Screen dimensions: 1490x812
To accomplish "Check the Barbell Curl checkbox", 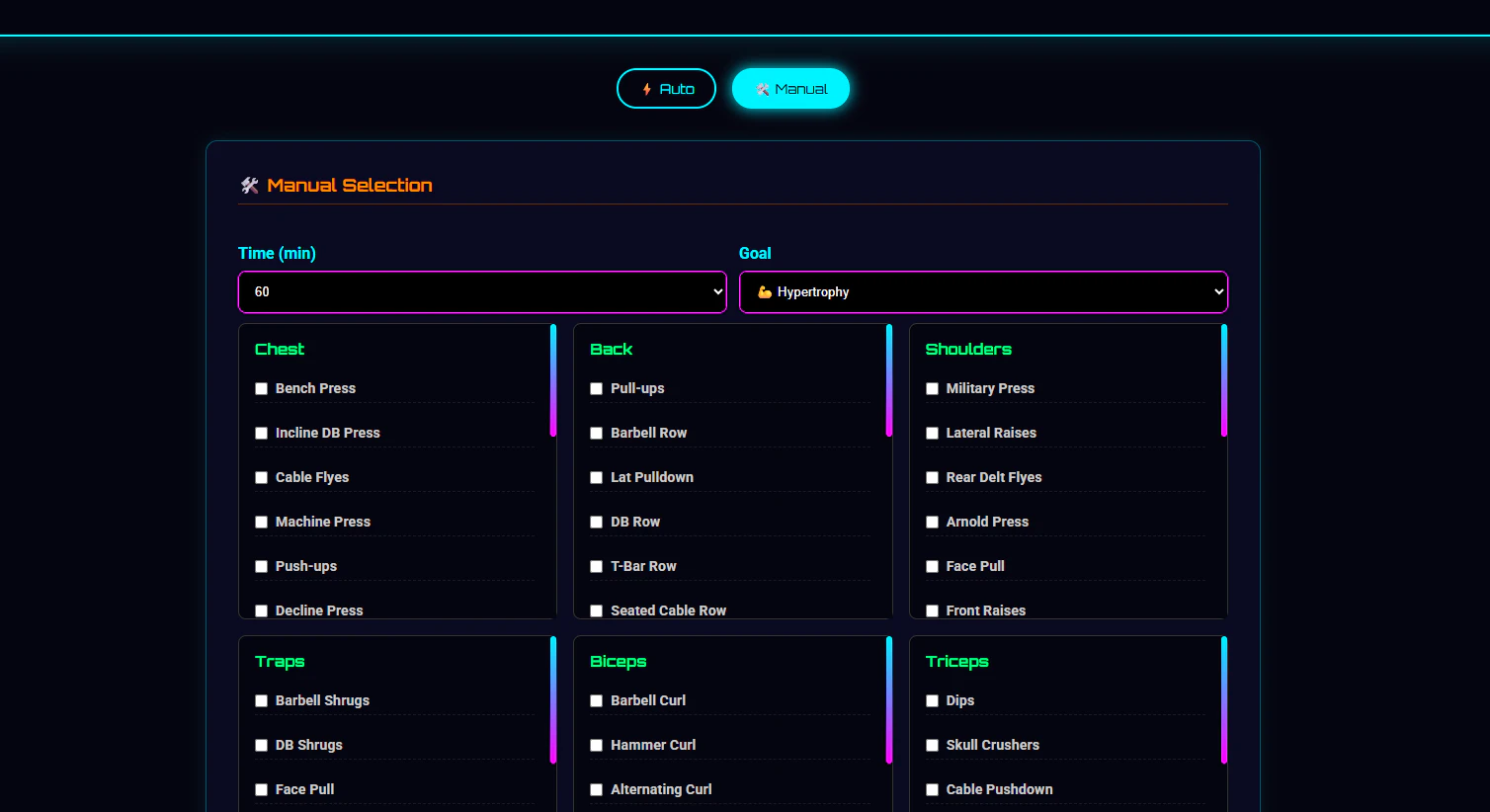I will (x=597, y=701).
